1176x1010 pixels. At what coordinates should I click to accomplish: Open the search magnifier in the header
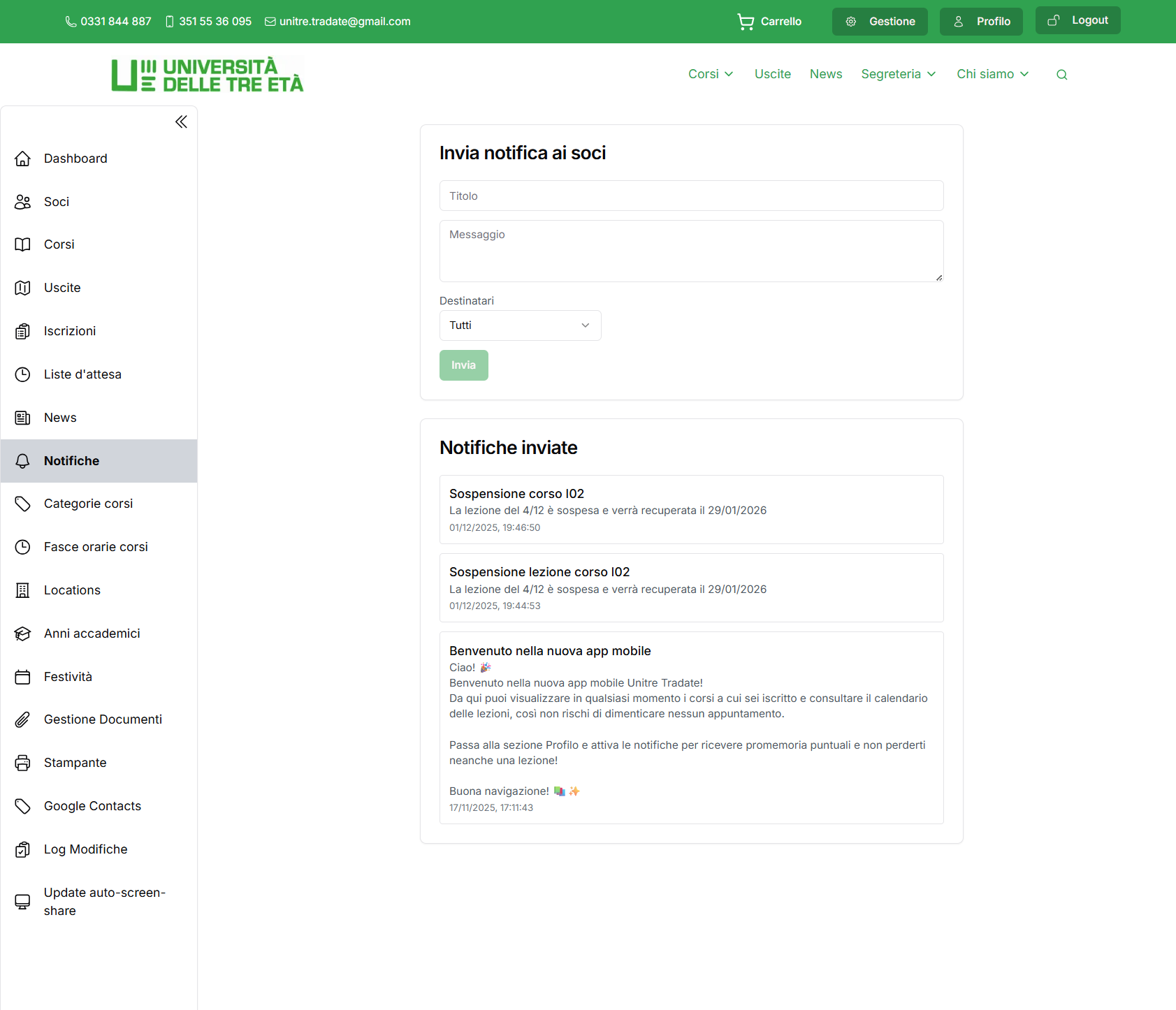[x=1061, y=74]
